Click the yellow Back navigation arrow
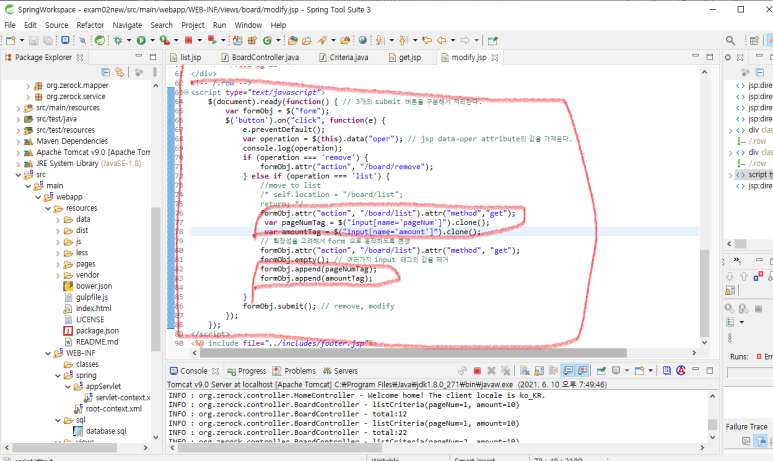 pyautogui.click(x=442, y=40)
